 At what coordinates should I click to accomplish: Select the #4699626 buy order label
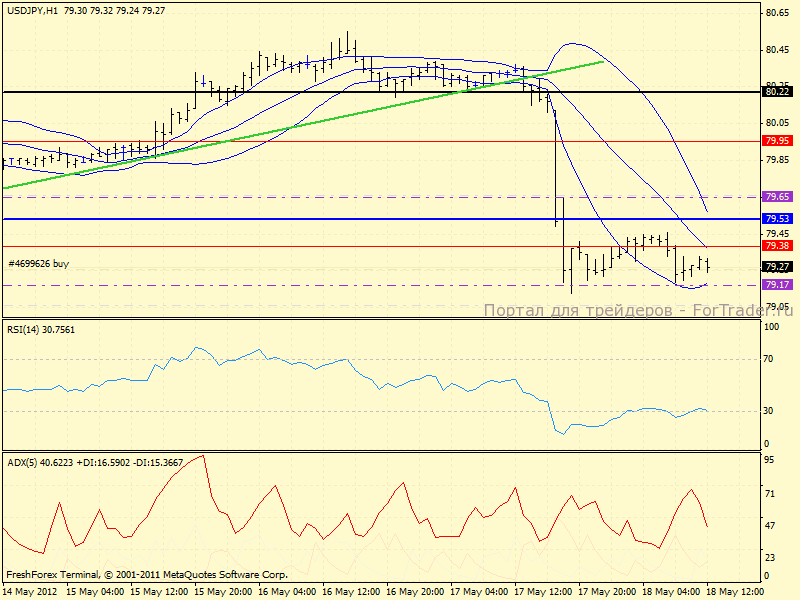click(x=39, y=264)
